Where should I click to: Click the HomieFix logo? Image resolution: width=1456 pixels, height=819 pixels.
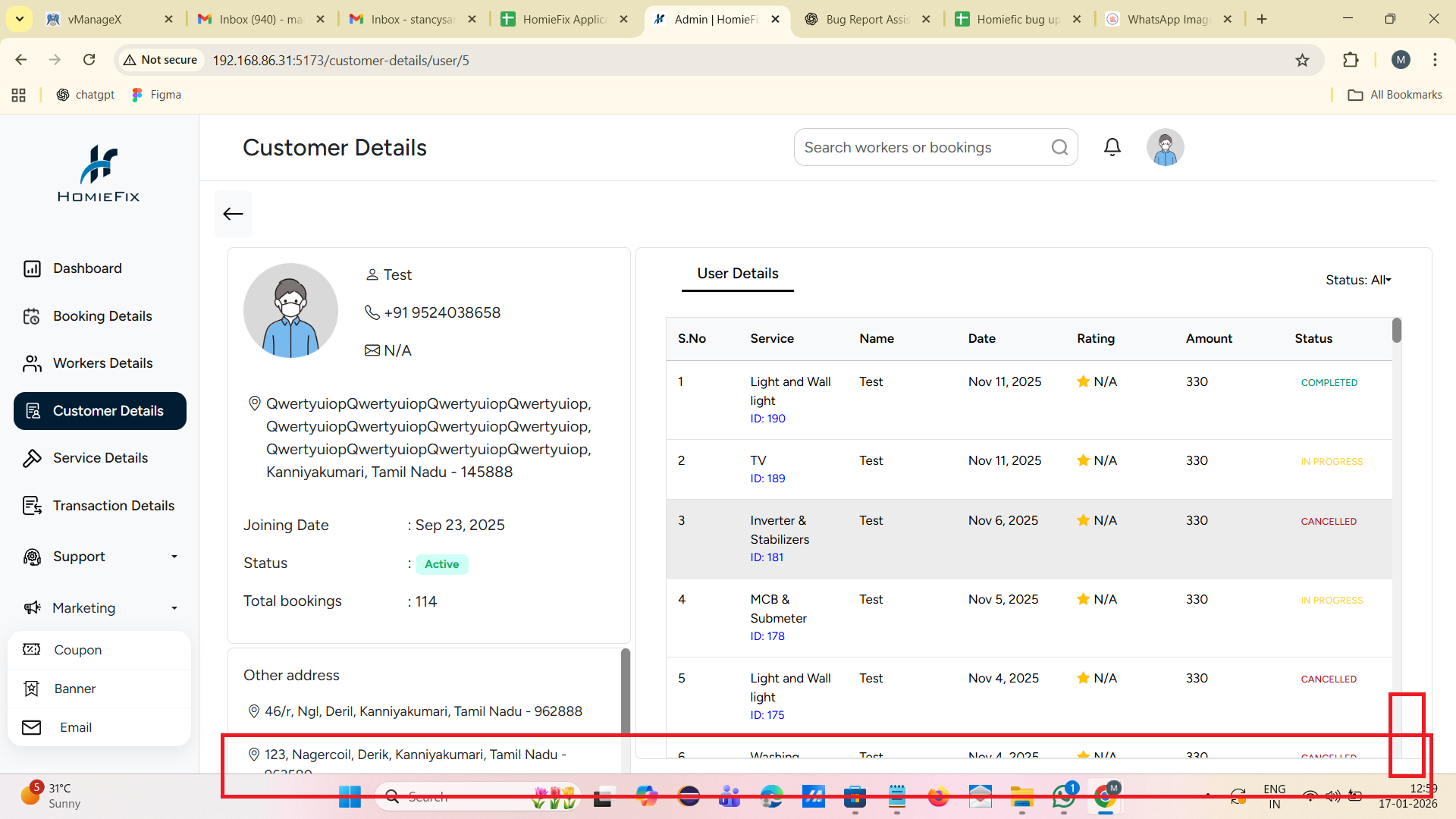[x=99, y=174]
